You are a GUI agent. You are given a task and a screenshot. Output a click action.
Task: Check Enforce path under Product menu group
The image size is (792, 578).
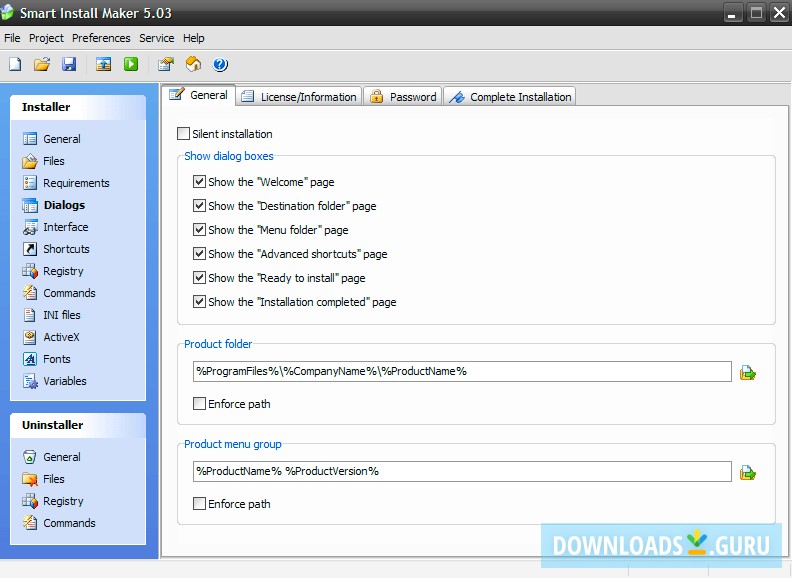coord(200,504)
